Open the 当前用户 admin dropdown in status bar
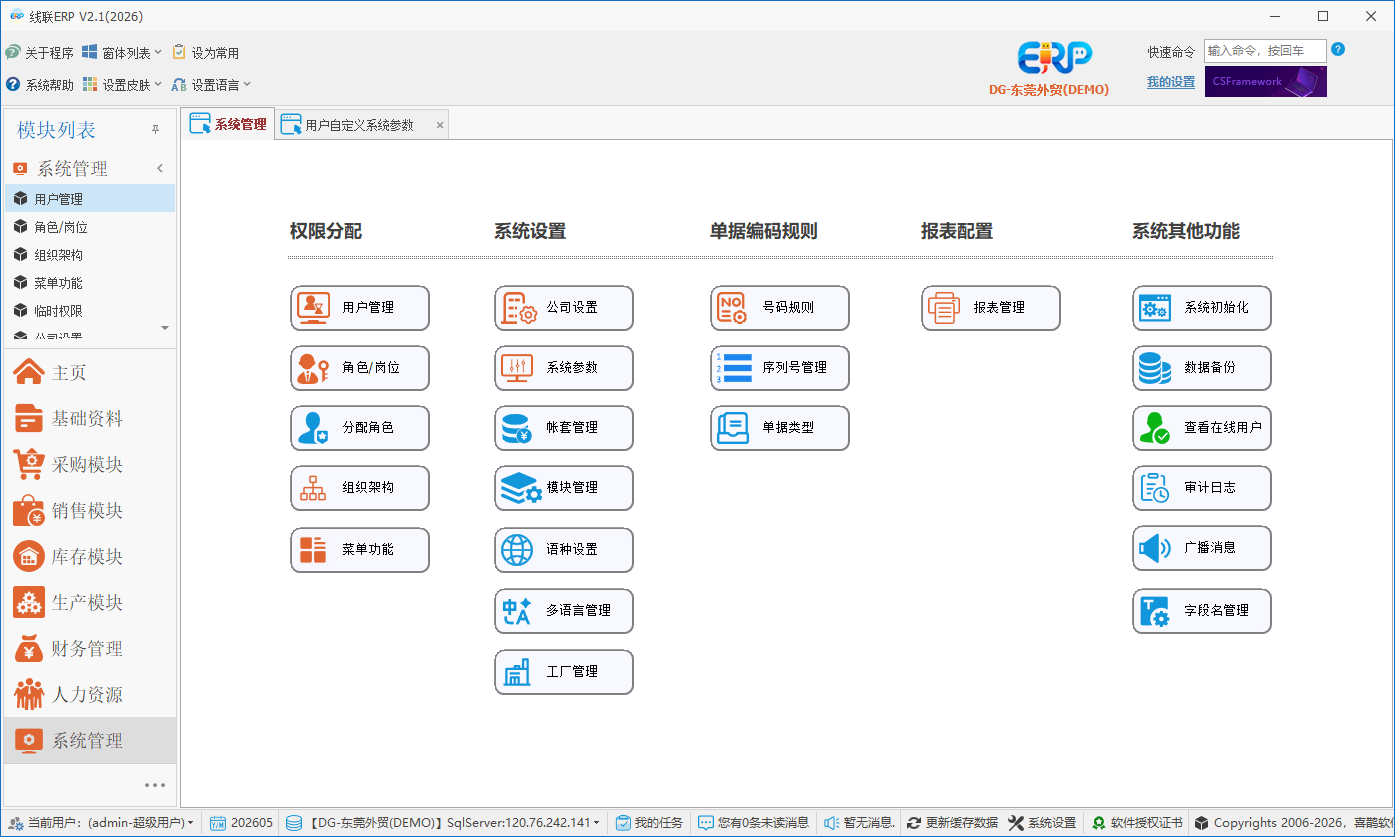Image resolution: width=1395 pixels, height=837 pixels. [101, 823]
